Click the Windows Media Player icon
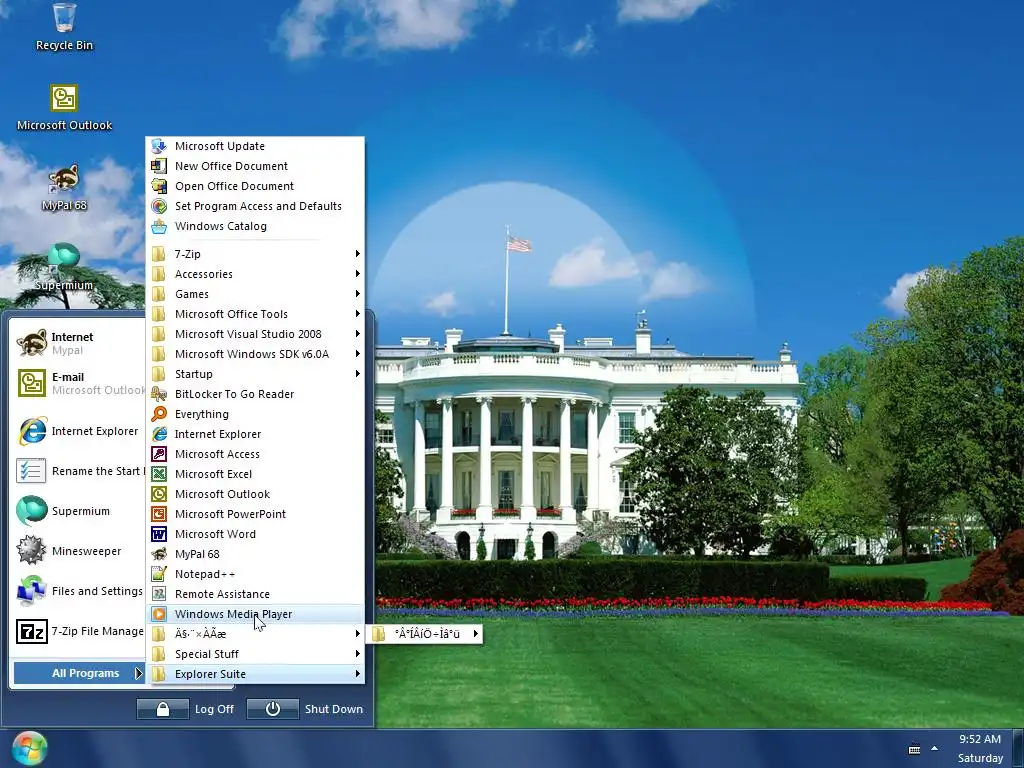 [x=159, y=614]
